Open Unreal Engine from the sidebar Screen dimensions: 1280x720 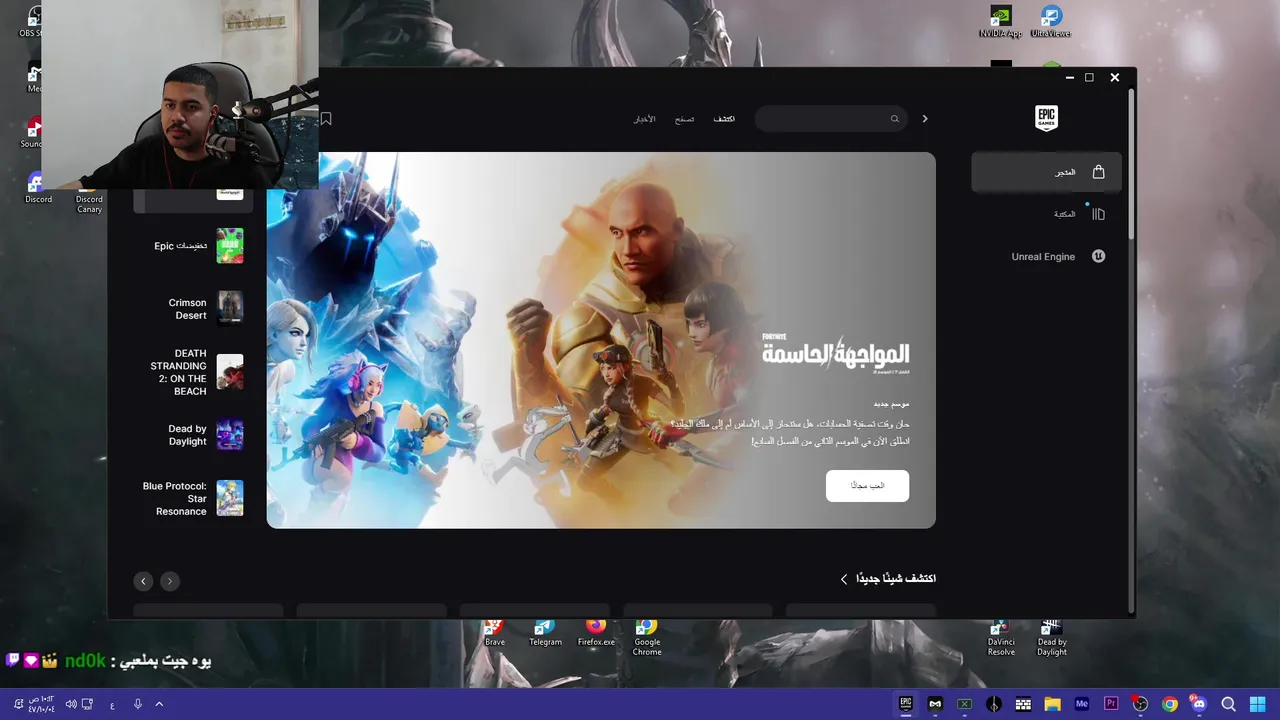1046,256
